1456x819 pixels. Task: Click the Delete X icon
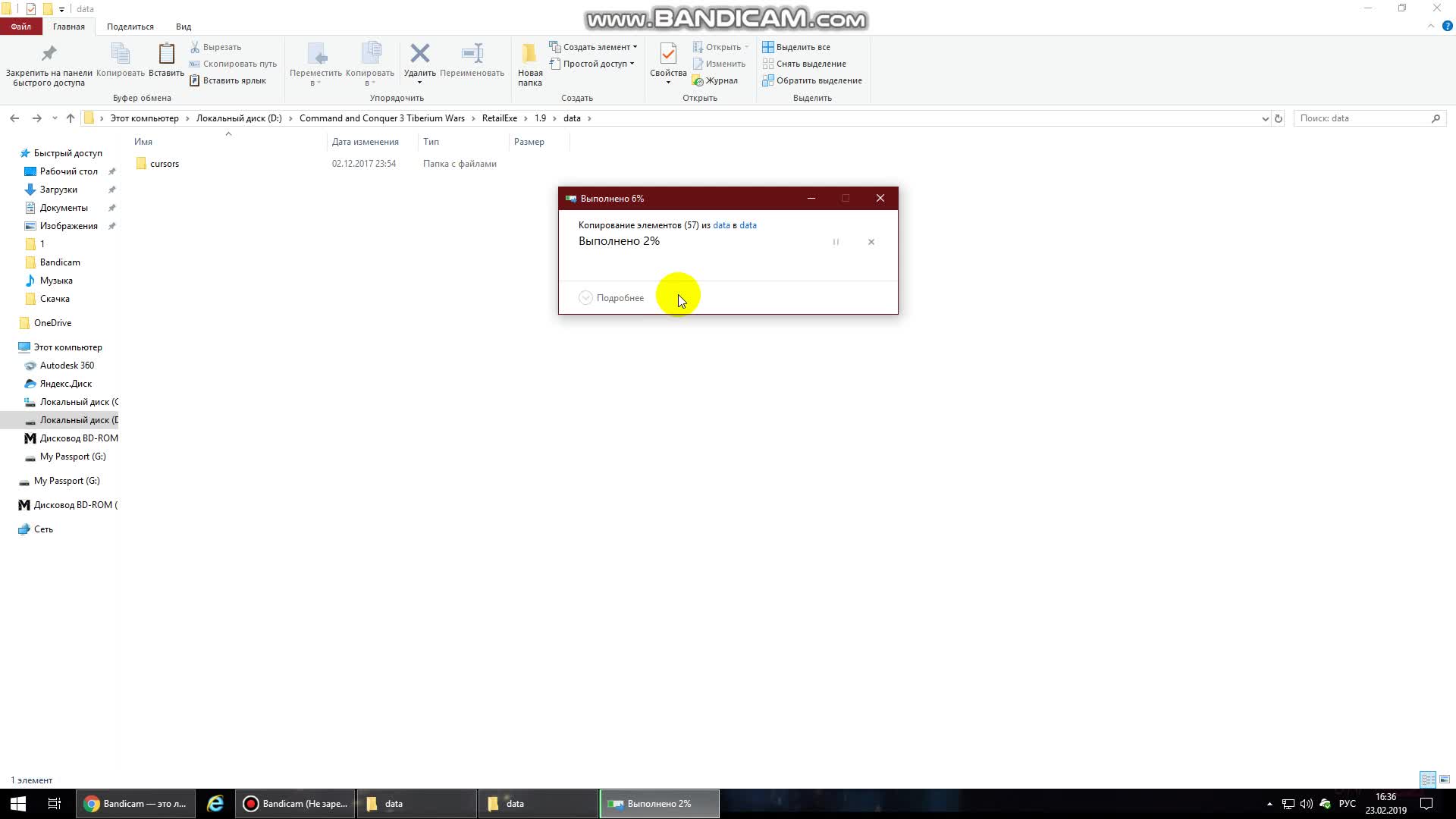(419, 54)
